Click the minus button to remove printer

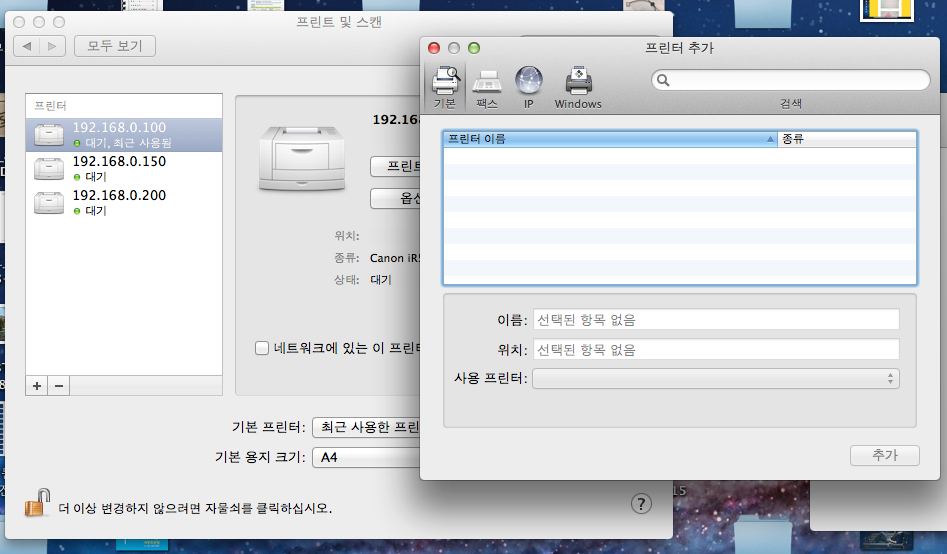pos(58,385)
